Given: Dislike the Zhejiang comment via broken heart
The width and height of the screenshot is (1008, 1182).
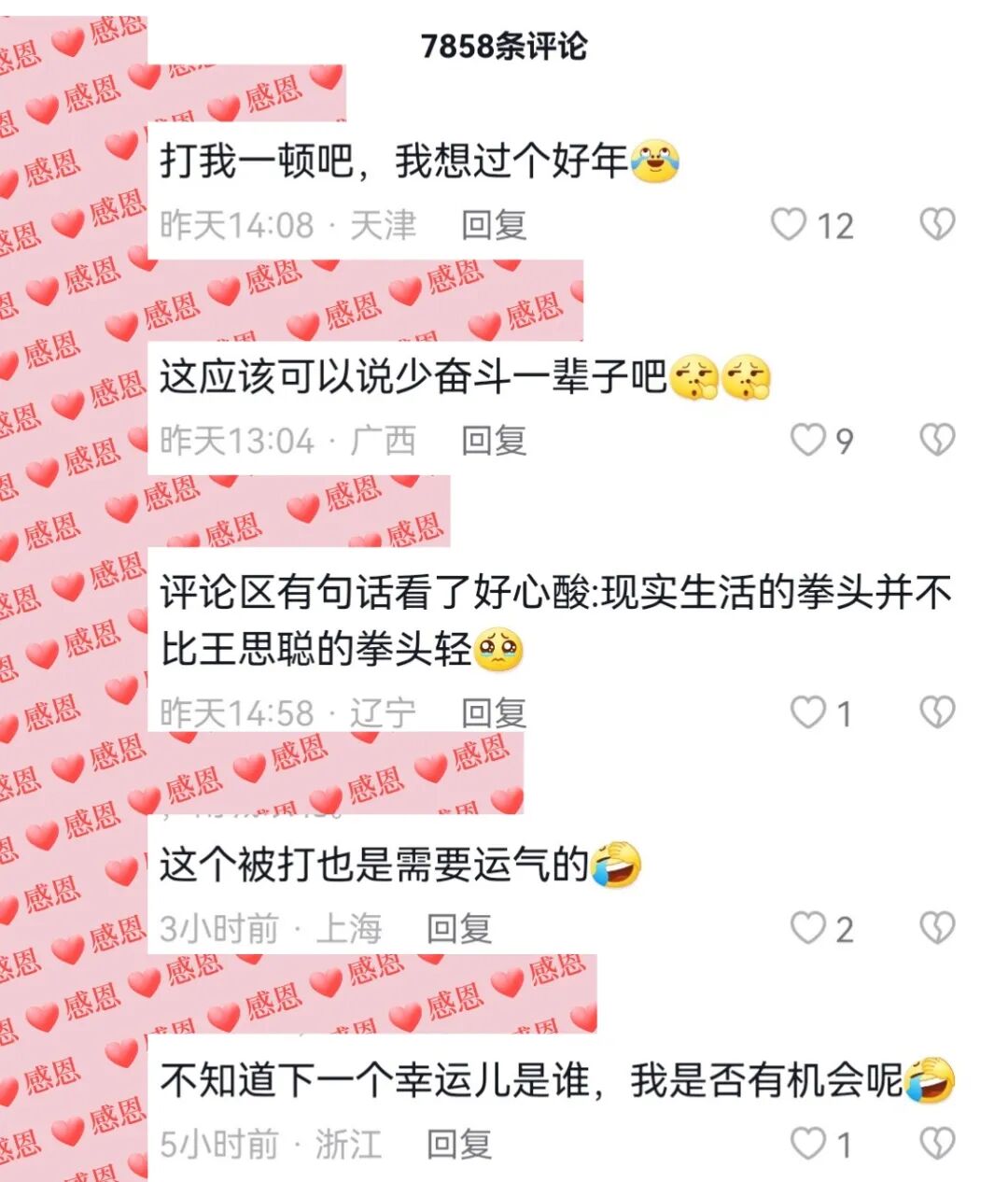Looking at the screenshot, I should [x=937, y=1145].
